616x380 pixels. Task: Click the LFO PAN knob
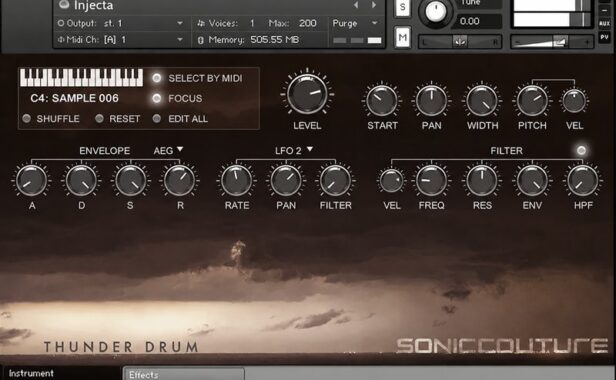click(286, 180)
